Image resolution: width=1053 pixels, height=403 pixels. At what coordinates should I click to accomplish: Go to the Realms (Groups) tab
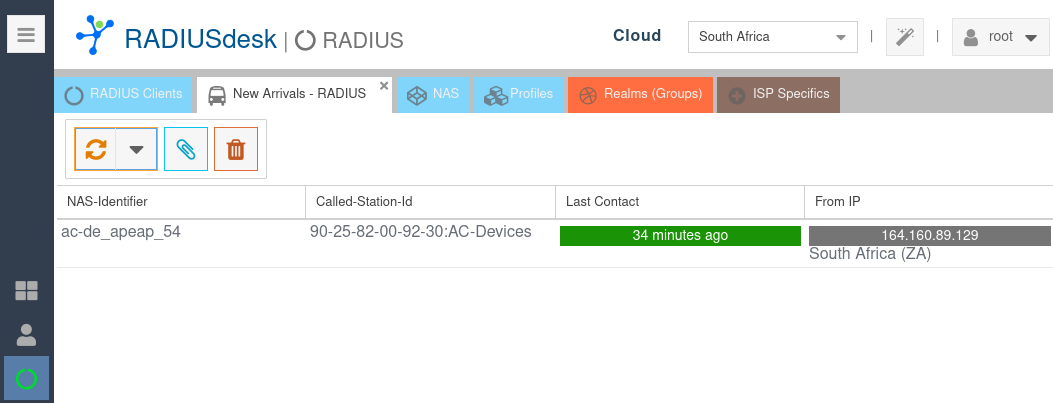tap(641, 94)
